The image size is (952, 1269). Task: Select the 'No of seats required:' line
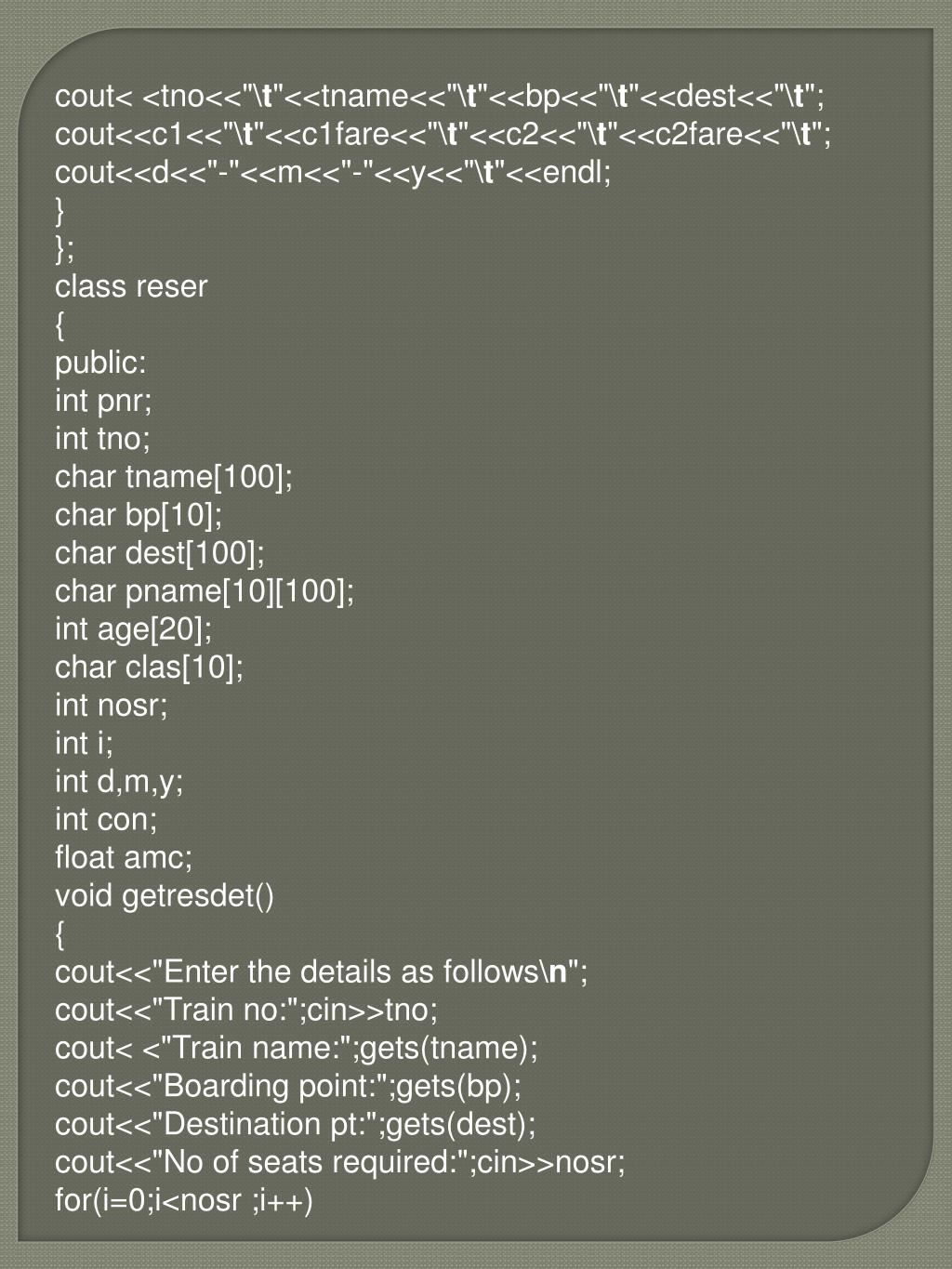[340, 1163]
